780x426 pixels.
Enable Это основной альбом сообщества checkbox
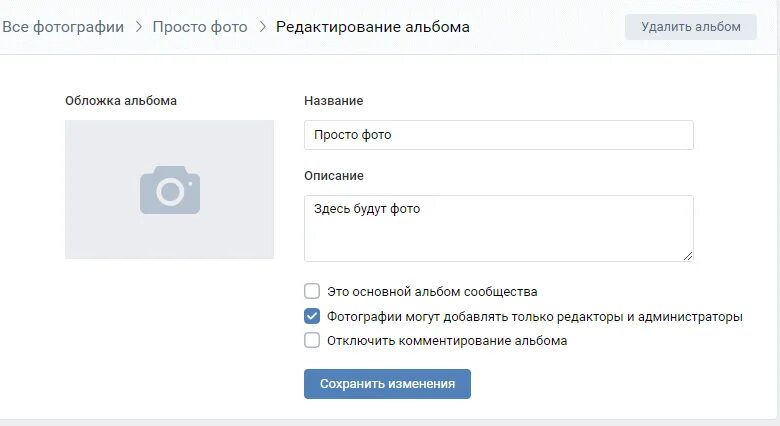[312, 291]
